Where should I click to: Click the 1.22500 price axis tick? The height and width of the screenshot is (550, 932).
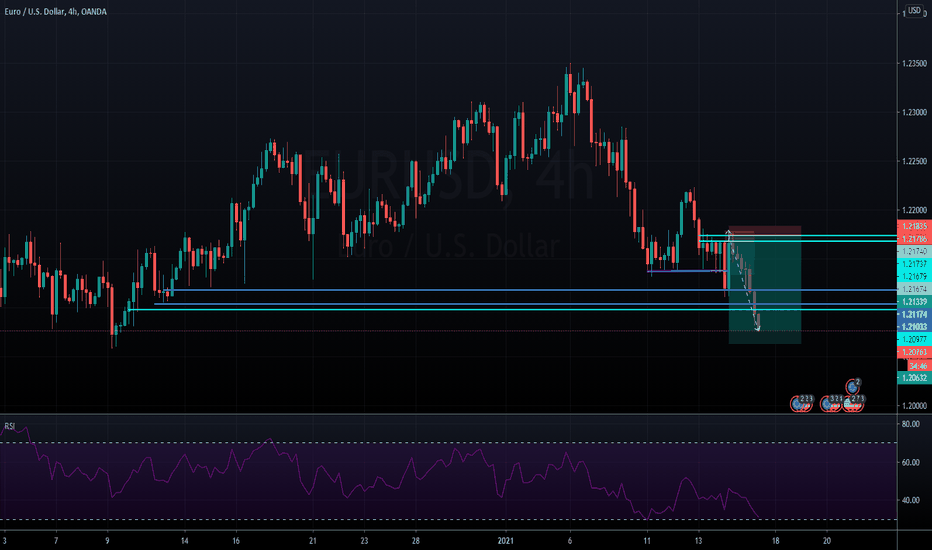[x=914, y=161]
